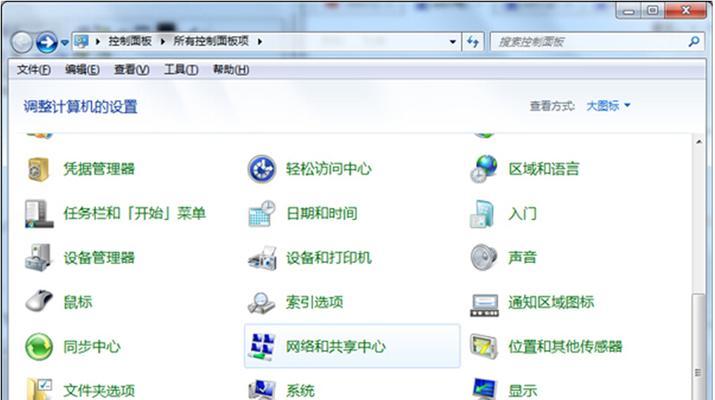Click the scrollbar up arrow
The image size is (715, 400).
click(x=699, y=142)
